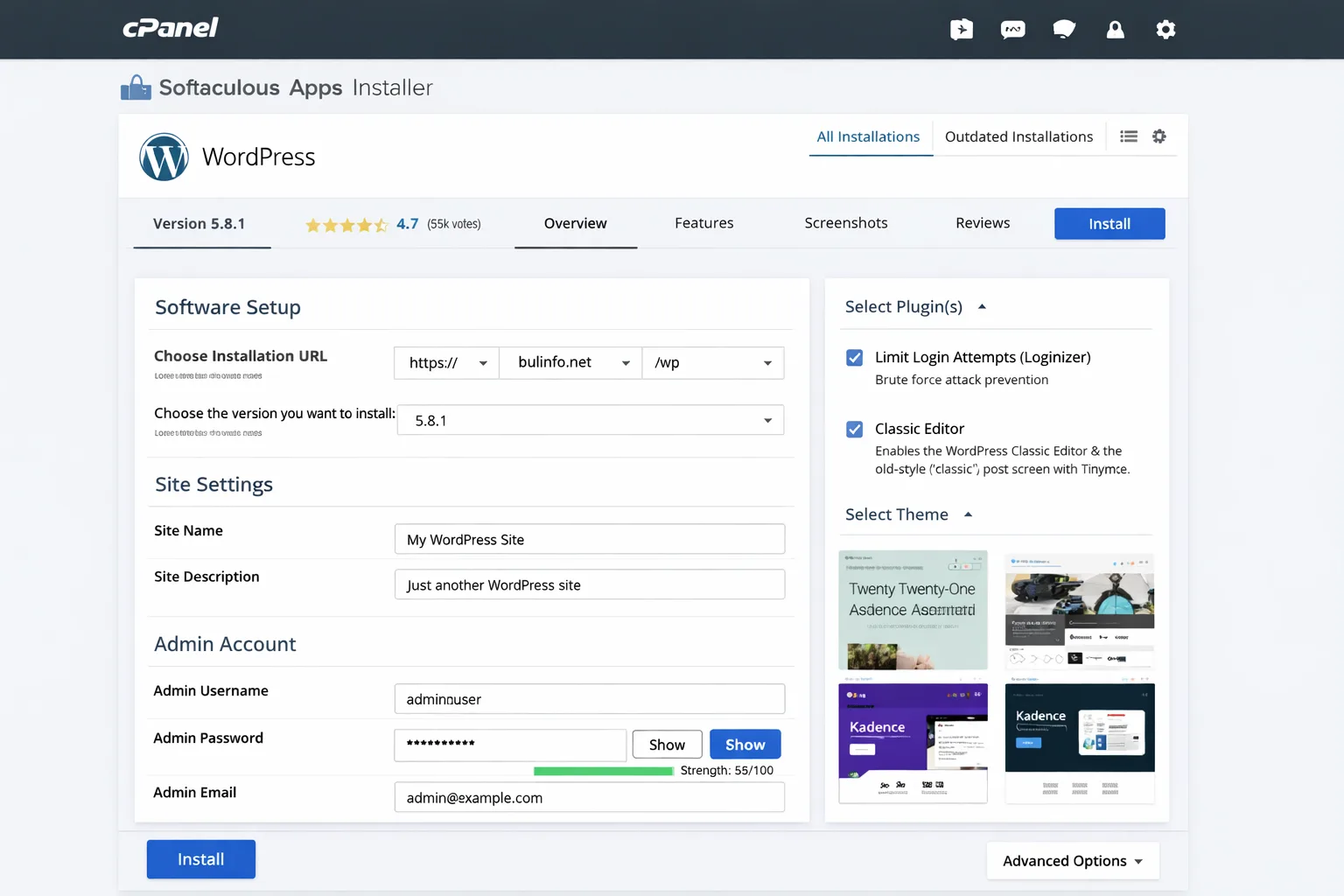Viewport: 1344px width, 896px height.
Task: Click the WordPress logo icon
Action: pyautogui.click(x=164, y=157)
